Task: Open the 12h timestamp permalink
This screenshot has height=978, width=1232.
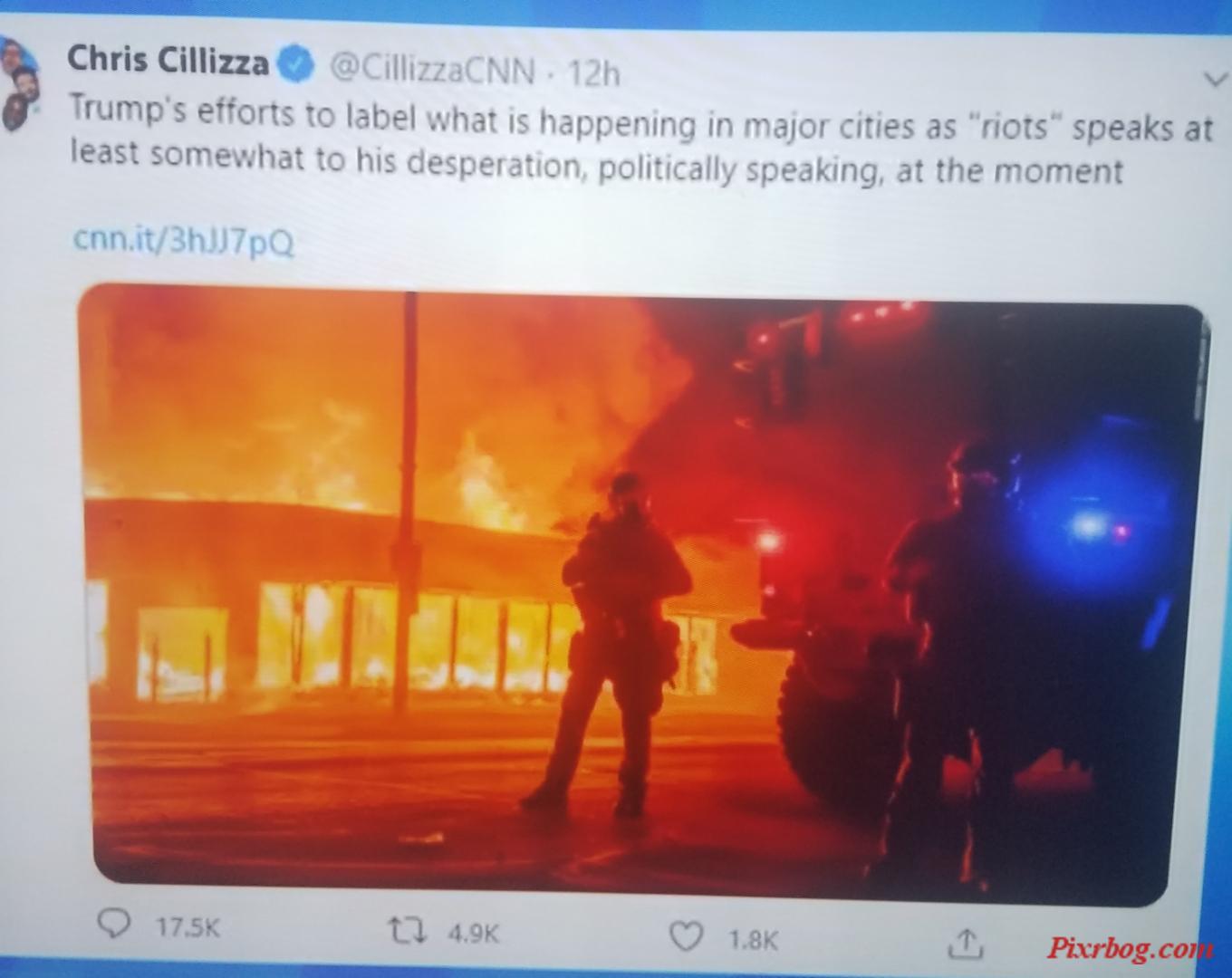Action: pos(593,72)
